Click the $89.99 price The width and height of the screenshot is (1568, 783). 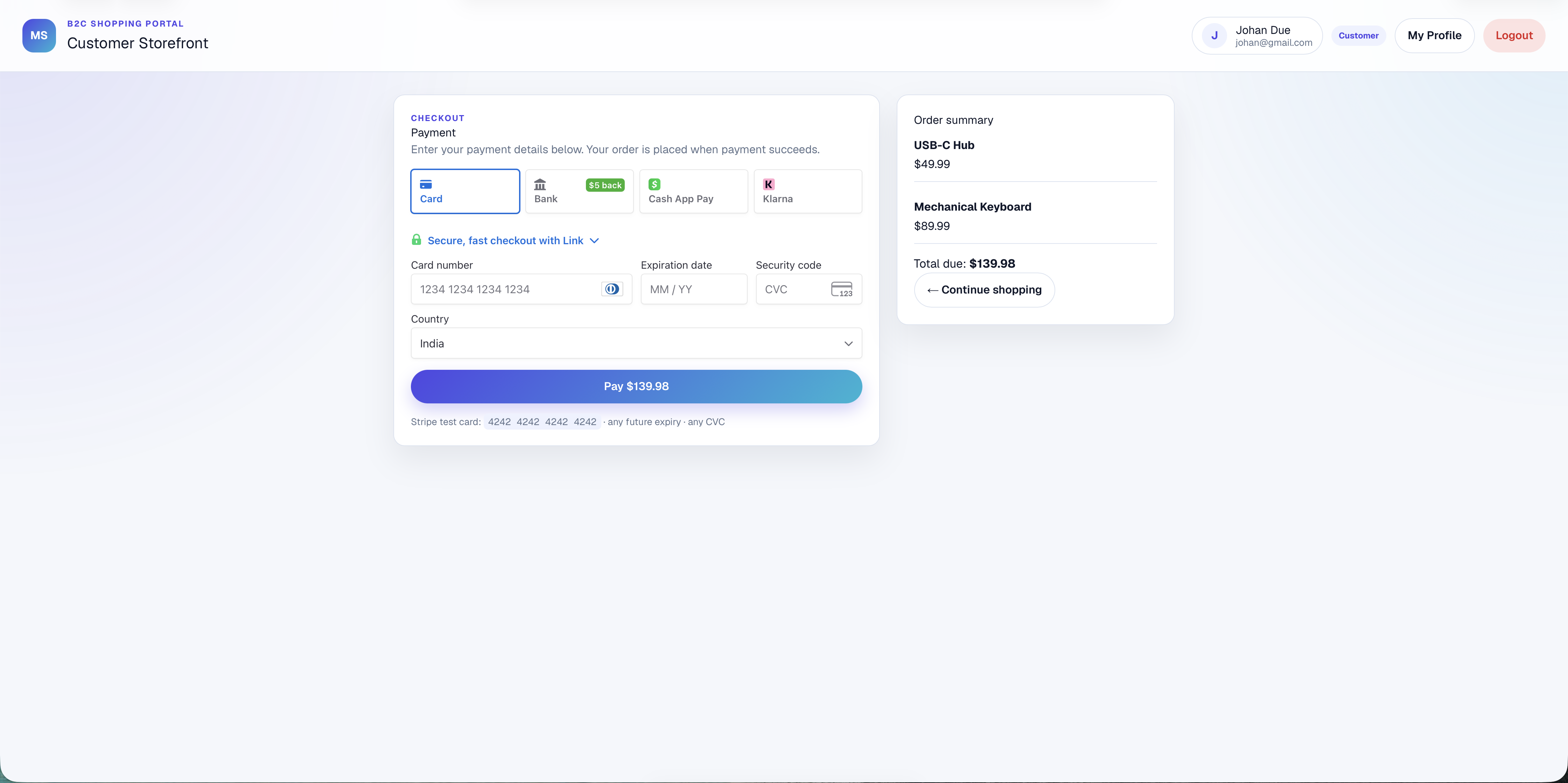pyautogui.click(x=932, y=226)
